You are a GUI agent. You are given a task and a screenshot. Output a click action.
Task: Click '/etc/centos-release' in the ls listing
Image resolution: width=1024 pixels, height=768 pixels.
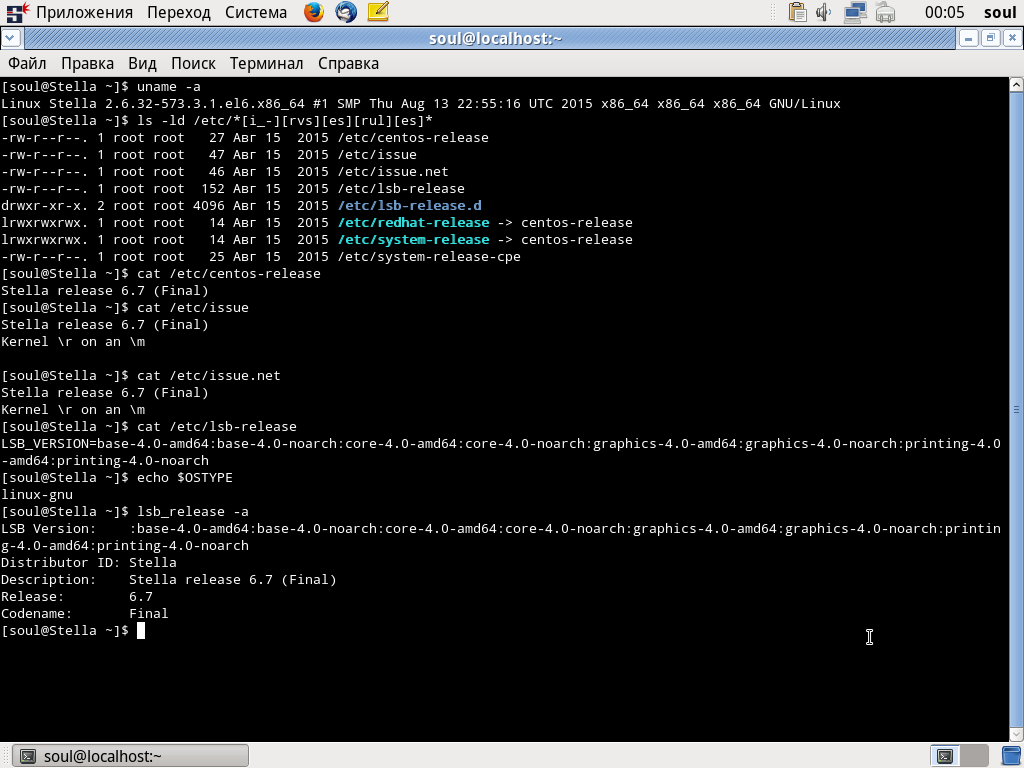(x=413, y=138)
